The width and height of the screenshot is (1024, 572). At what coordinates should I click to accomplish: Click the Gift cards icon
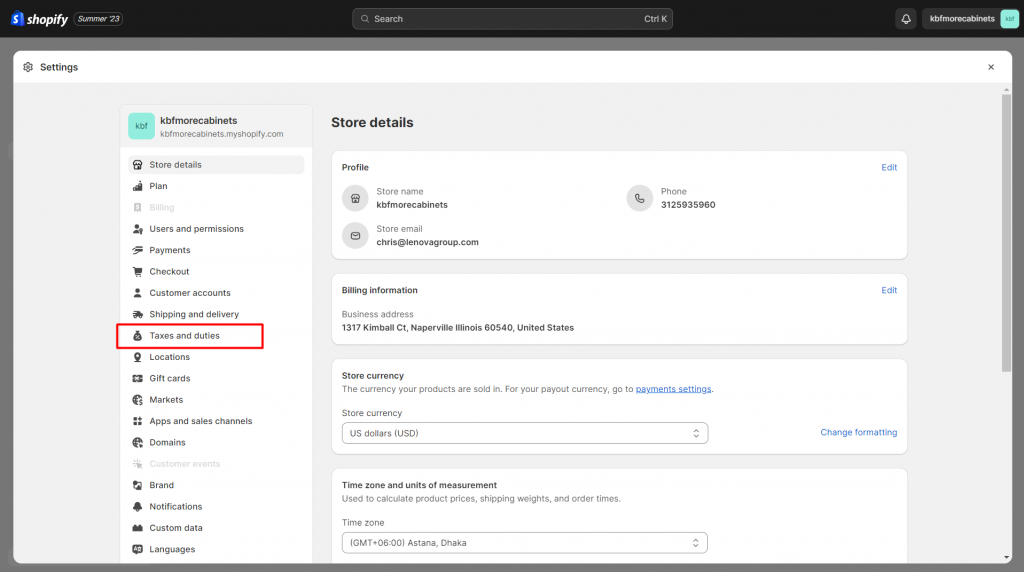pyautogui.click(x=138, y=378)
